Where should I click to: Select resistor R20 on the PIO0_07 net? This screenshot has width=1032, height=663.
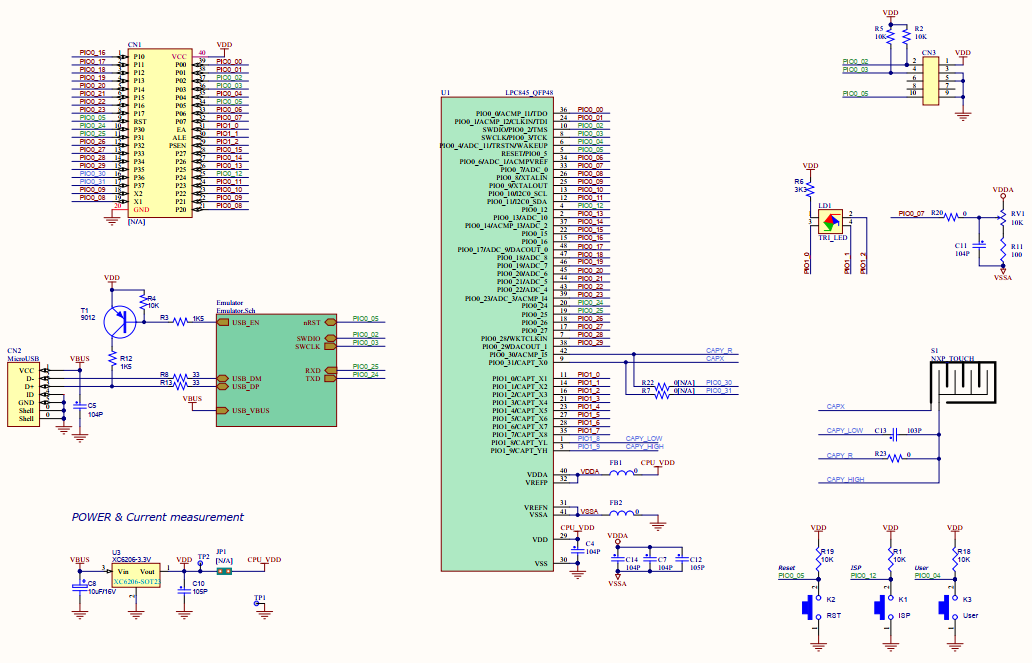tap(952, 217)
